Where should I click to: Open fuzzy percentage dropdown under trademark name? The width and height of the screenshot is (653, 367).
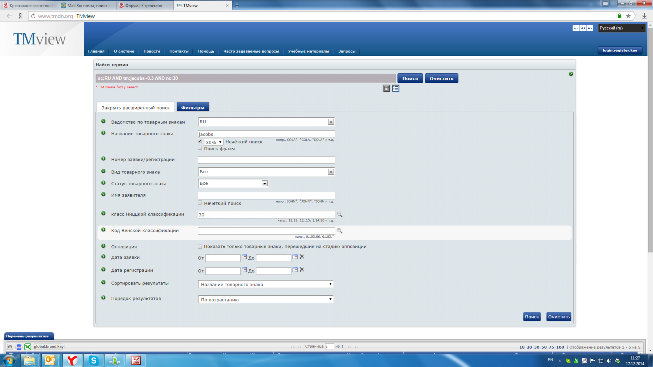[213, 142]
